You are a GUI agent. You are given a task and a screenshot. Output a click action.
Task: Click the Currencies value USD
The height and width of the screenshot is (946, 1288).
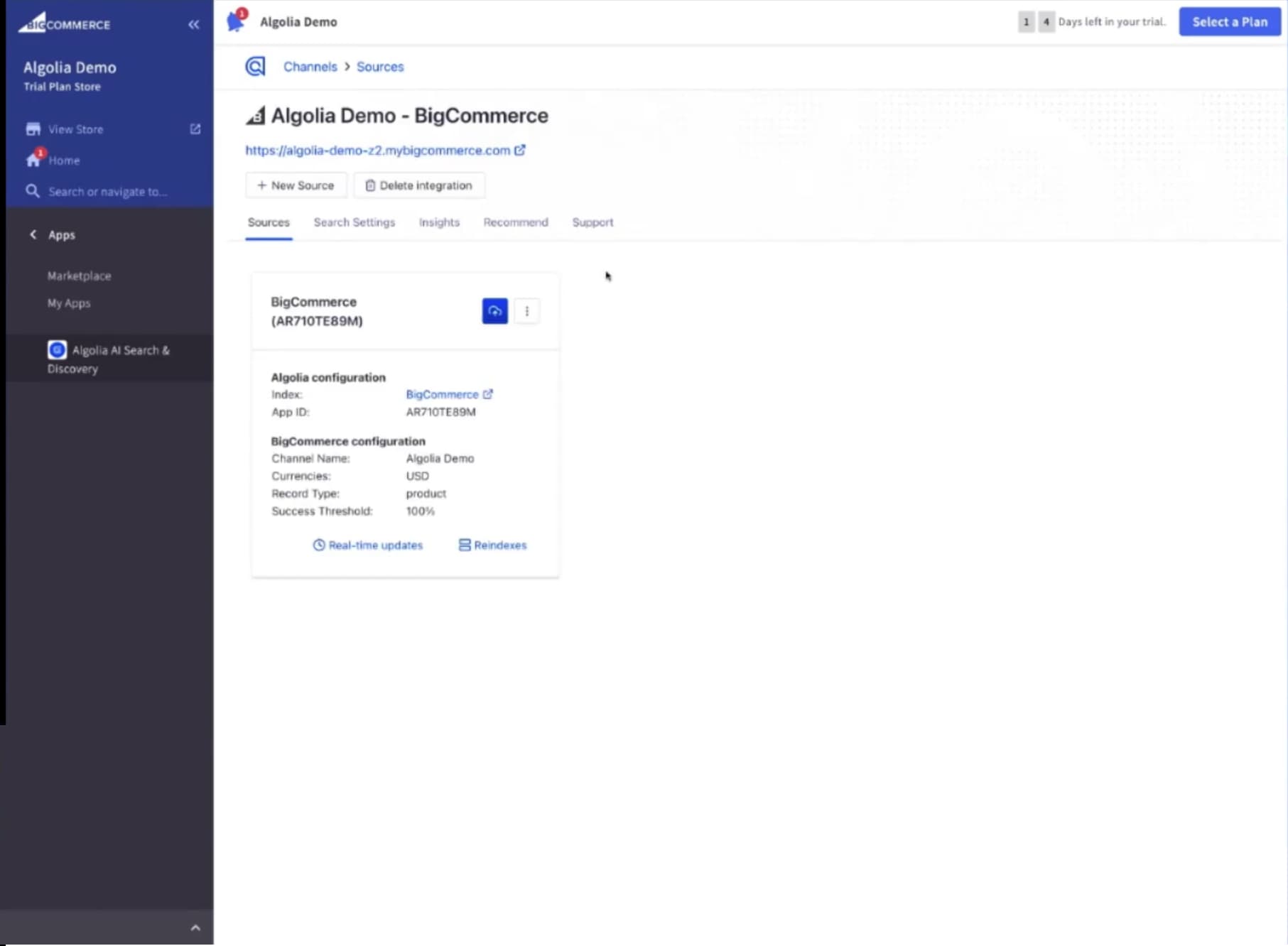pos(417,477)
